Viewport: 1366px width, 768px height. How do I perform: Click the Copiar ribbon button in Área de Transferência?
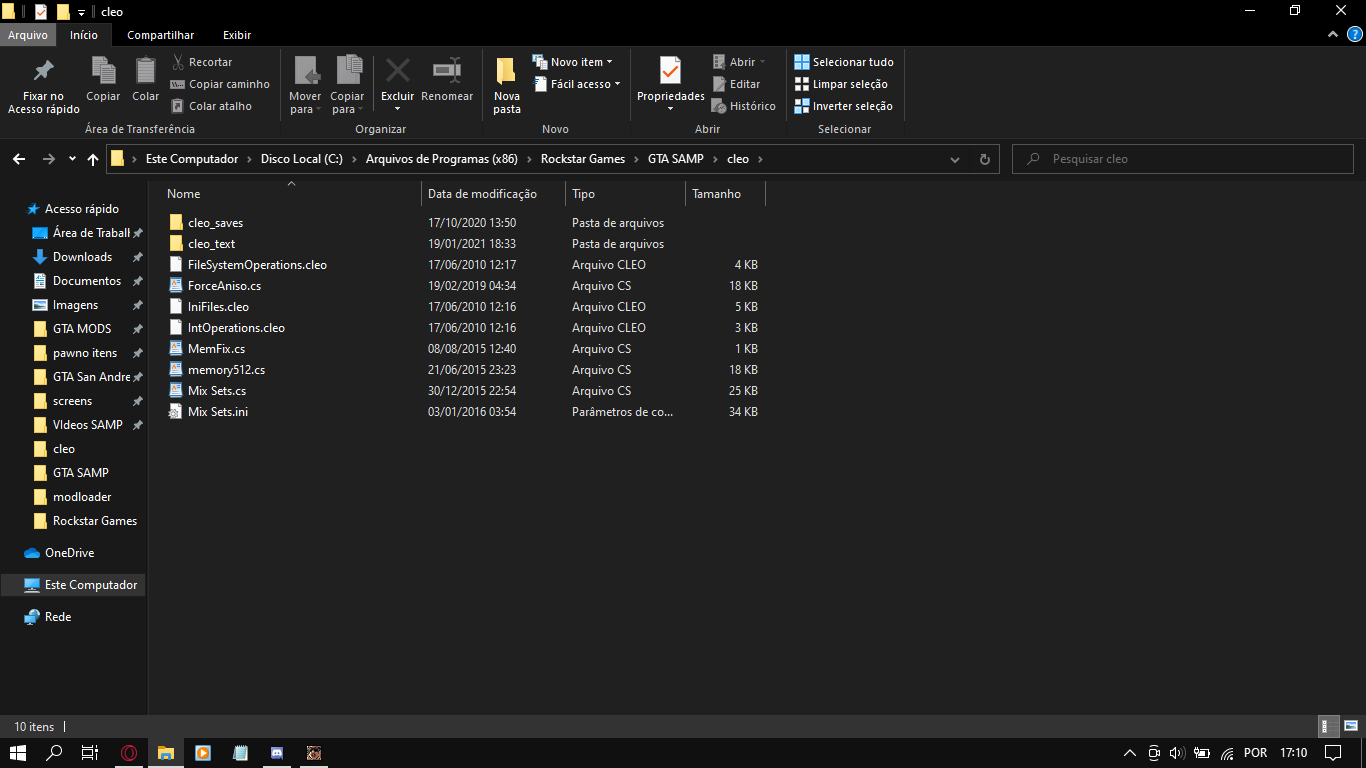(x=103, y=80)
